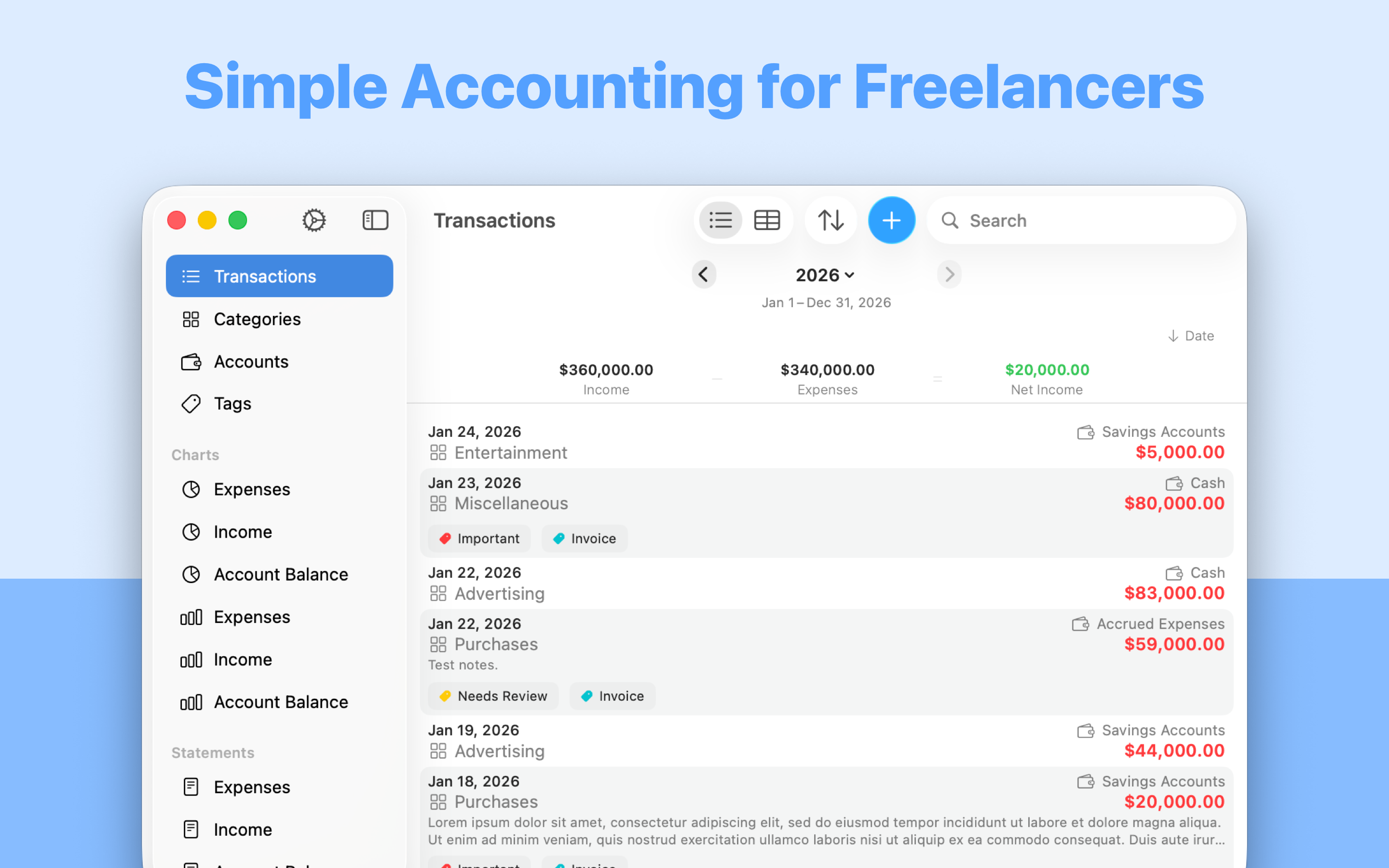Click the $59,000.00 Accrued Expenses amount
This screenshot has width=1389, height=868.
[1174, 644]
